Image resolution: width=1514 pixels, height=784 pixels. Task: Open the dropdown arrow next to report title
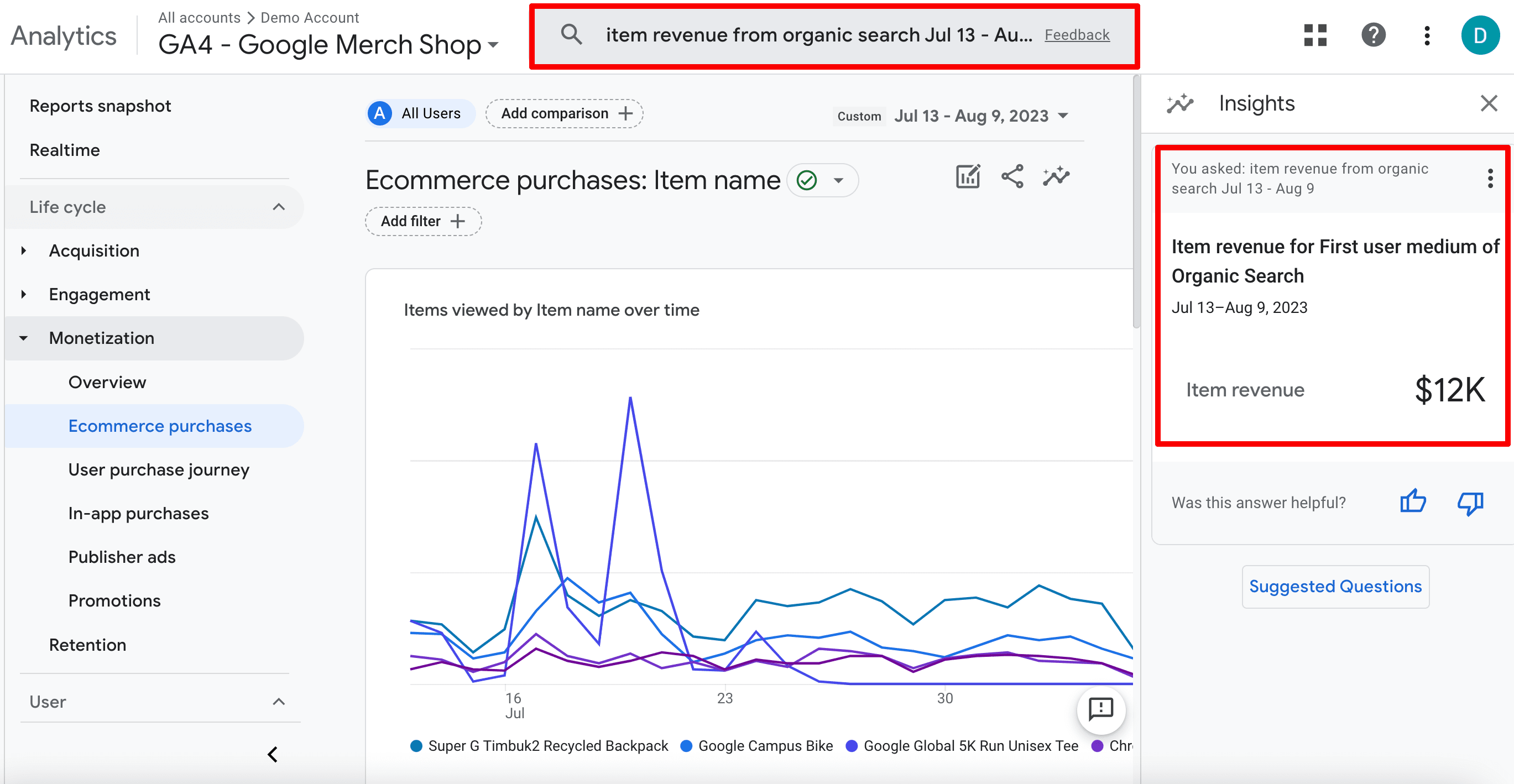839,180
